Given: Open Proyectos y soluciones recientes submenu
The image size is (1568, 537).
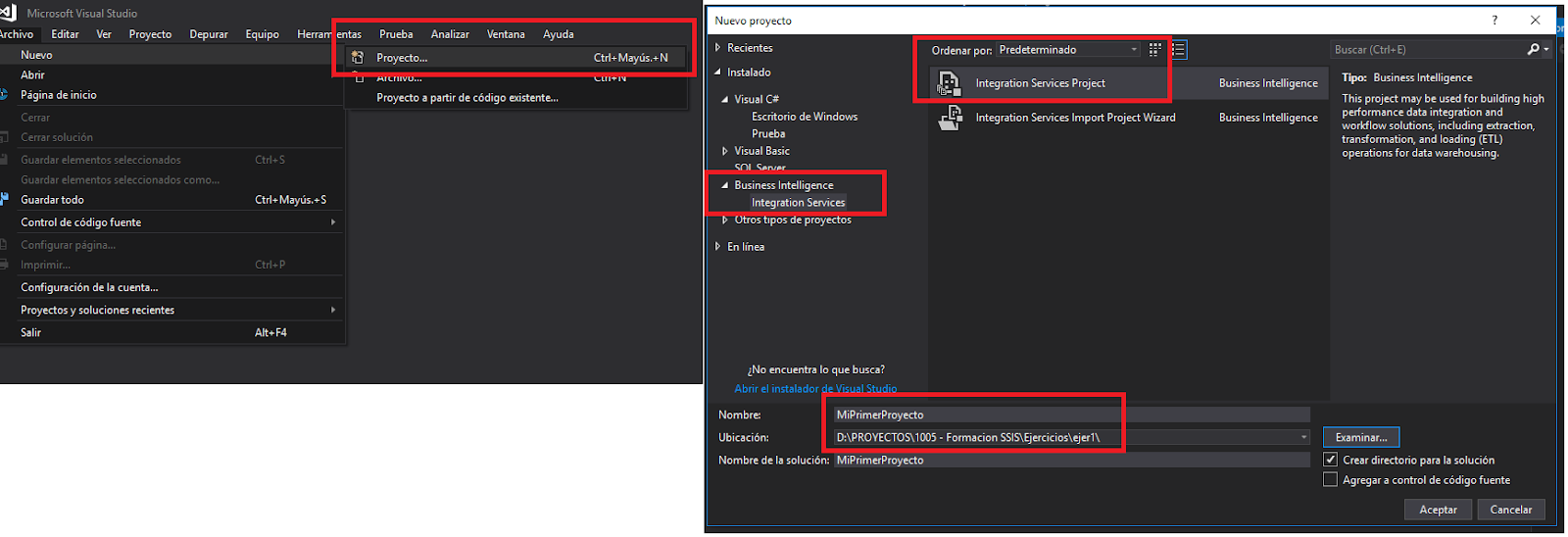Looking at the screenshot, I should pos(171,310).
